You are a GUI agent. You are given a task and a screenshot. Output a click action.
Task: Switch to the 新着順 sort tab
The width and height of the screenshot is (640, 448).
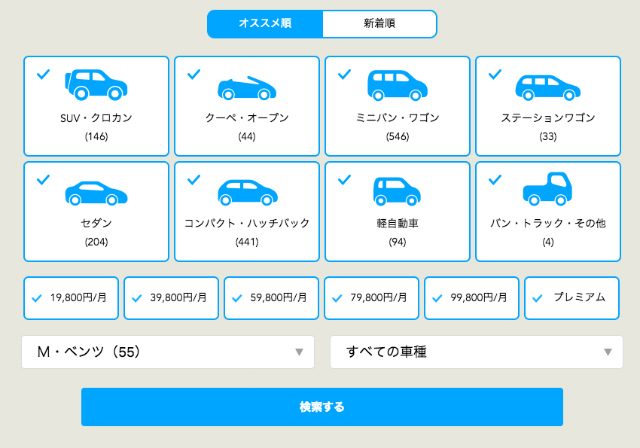tap(379, 24)
